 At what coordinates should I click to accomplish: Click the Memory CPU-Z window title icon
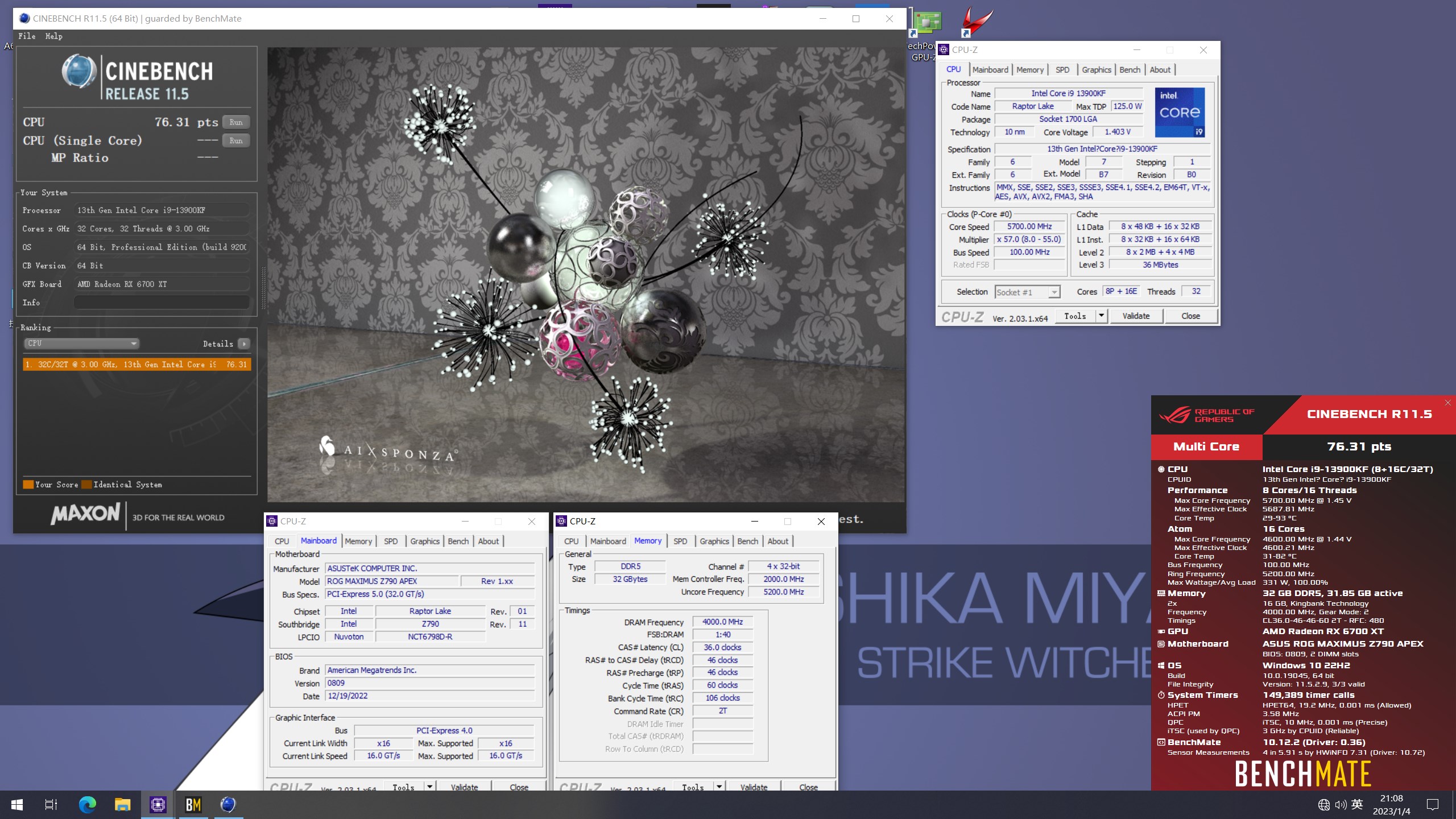point(561,521)
